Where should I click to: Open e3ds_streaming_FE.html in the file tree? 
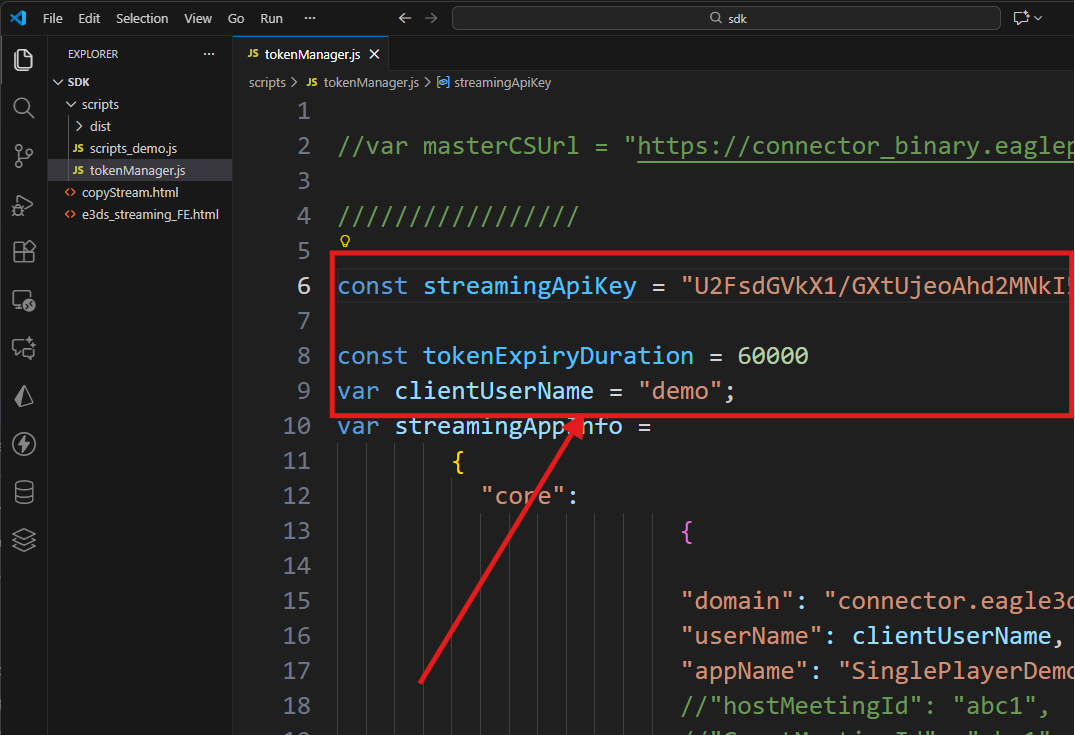149,214
